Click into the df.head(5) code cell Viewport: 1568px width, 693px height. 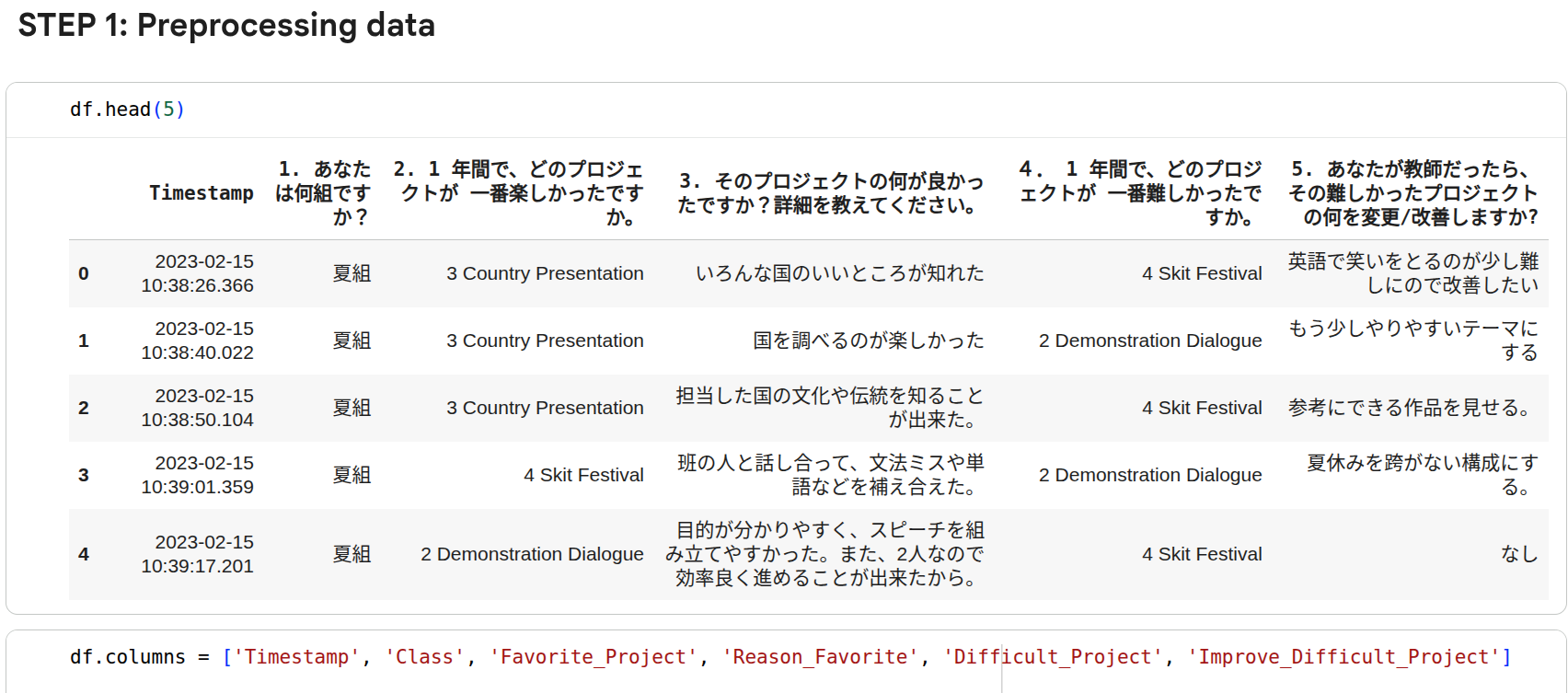coord(127,110)
